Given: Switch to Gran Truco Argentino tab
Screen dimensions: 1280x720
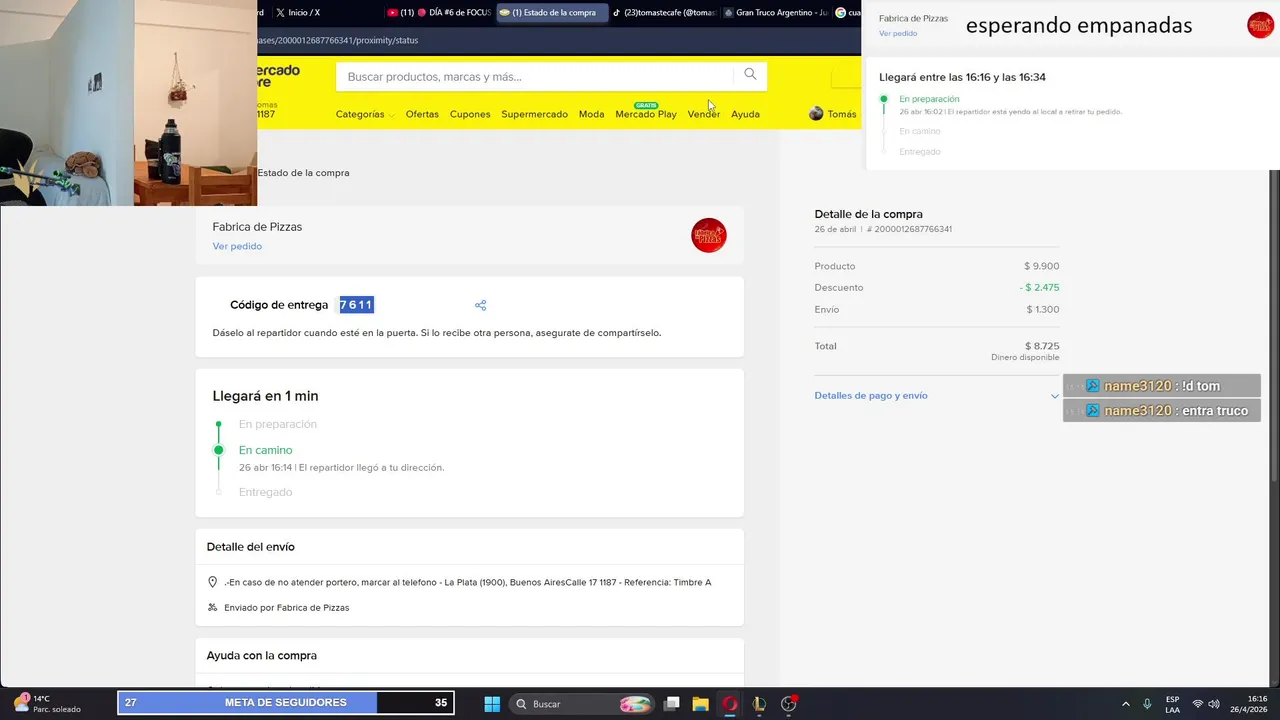Looking at the screenshot, I should pyautogui.click(x=775, y=12).
